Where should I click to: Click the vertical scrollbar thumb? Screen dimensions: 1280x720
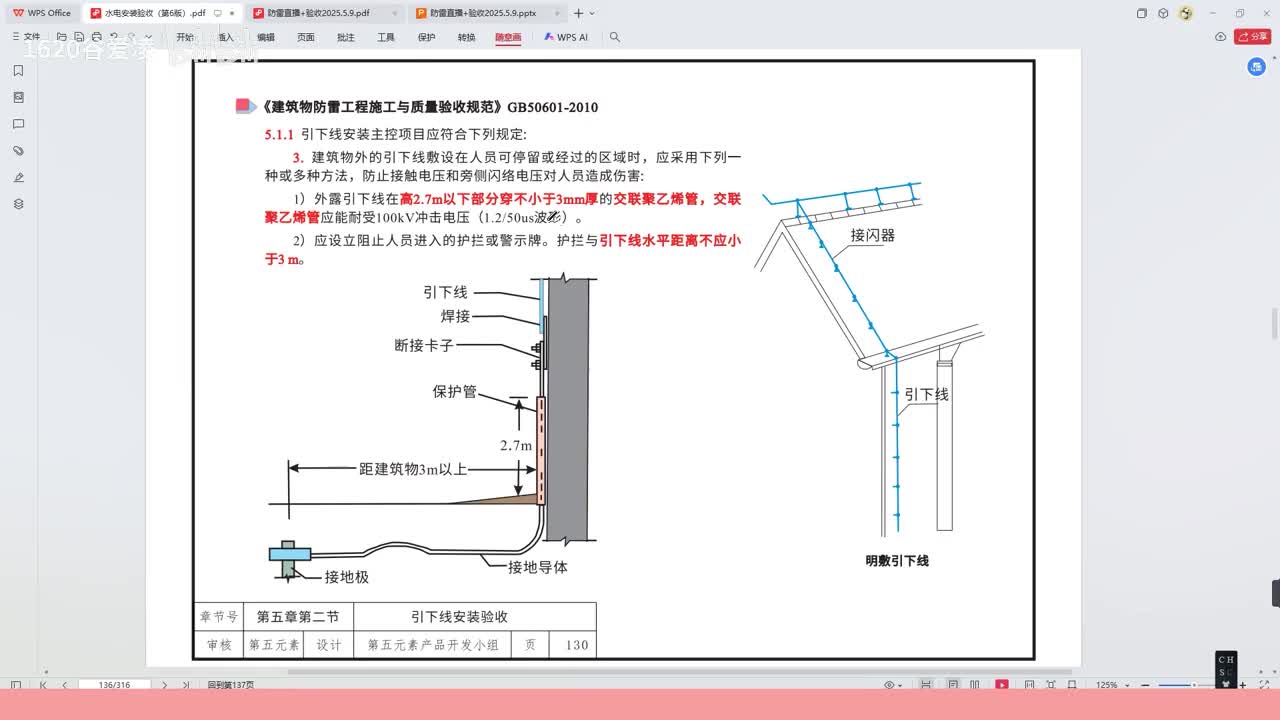point(1274,324)
